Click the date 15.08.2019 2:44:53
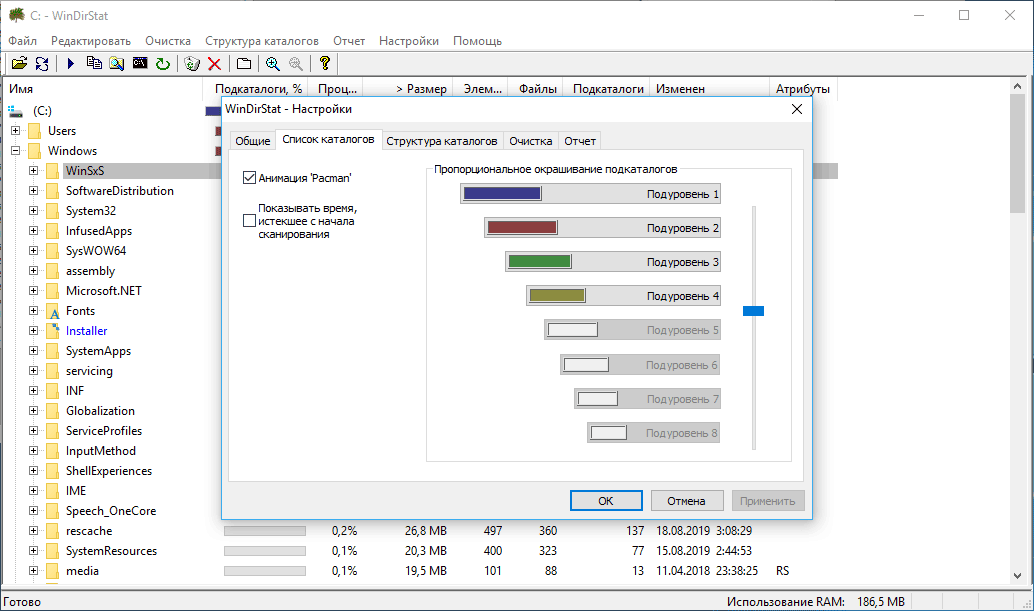The height and width of the screenshot is (611, 1034). (704, 551)
